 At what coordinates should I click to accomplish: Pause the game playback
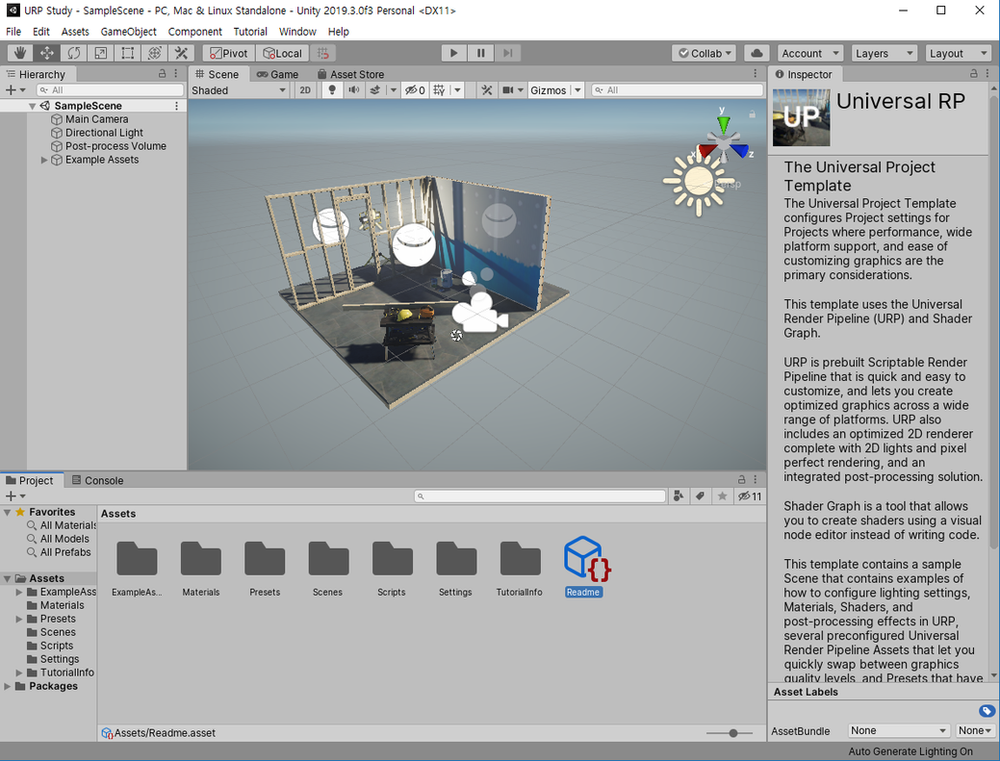coord(481,53)
